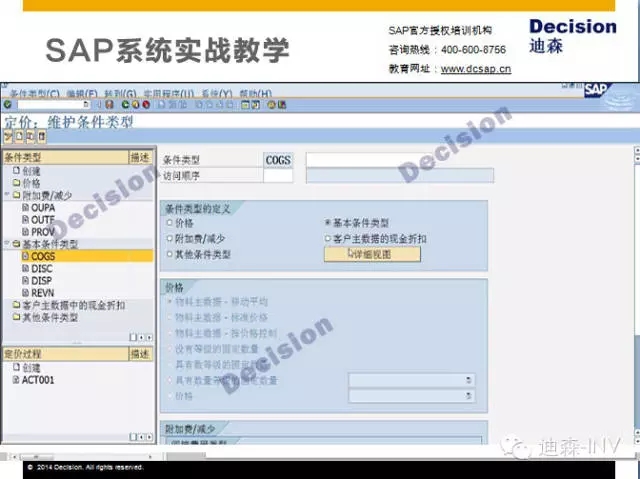The height and width of the screenshot is (479, 640).
Task: Collapse the 附加费/减少 tree node
Action: click(x=7, y=195)
